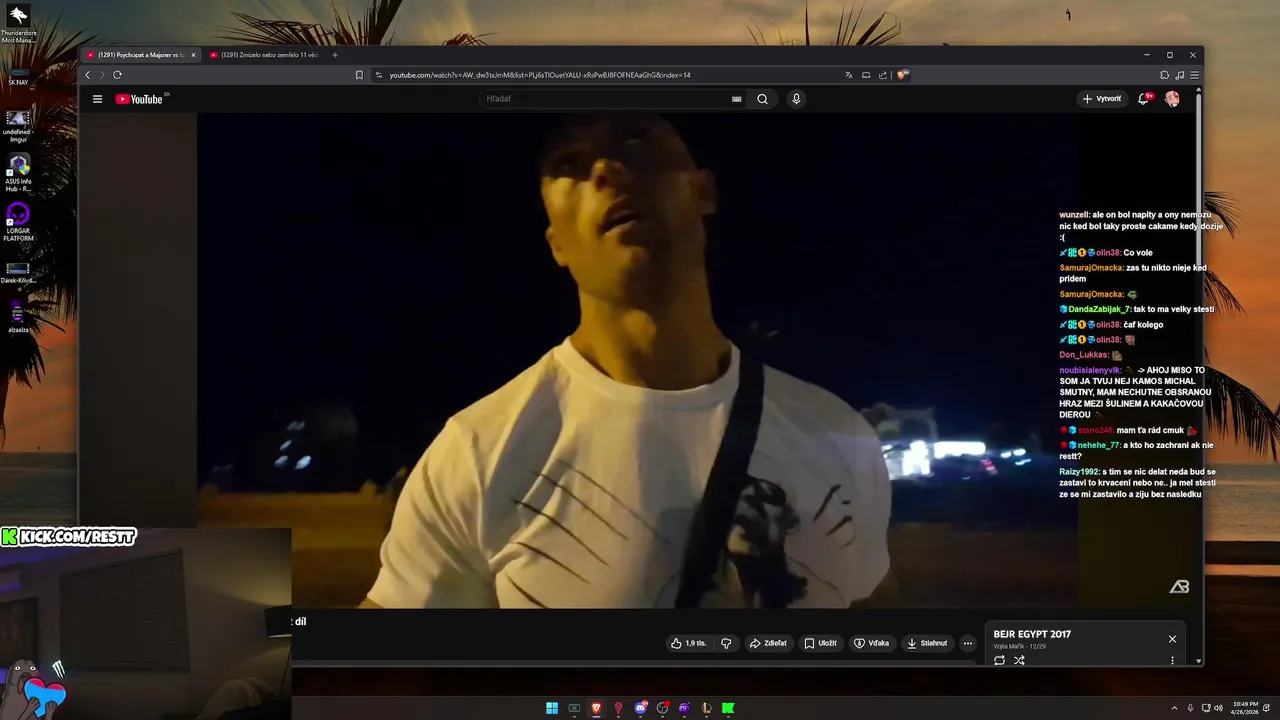Open undefined - Imgur desktop file

[x=18, y=126]
